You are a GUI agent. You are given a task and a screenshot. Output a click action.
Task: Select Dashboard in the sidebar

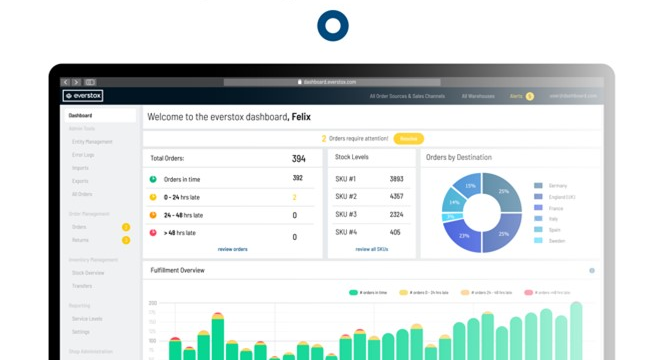coord(100,116)
